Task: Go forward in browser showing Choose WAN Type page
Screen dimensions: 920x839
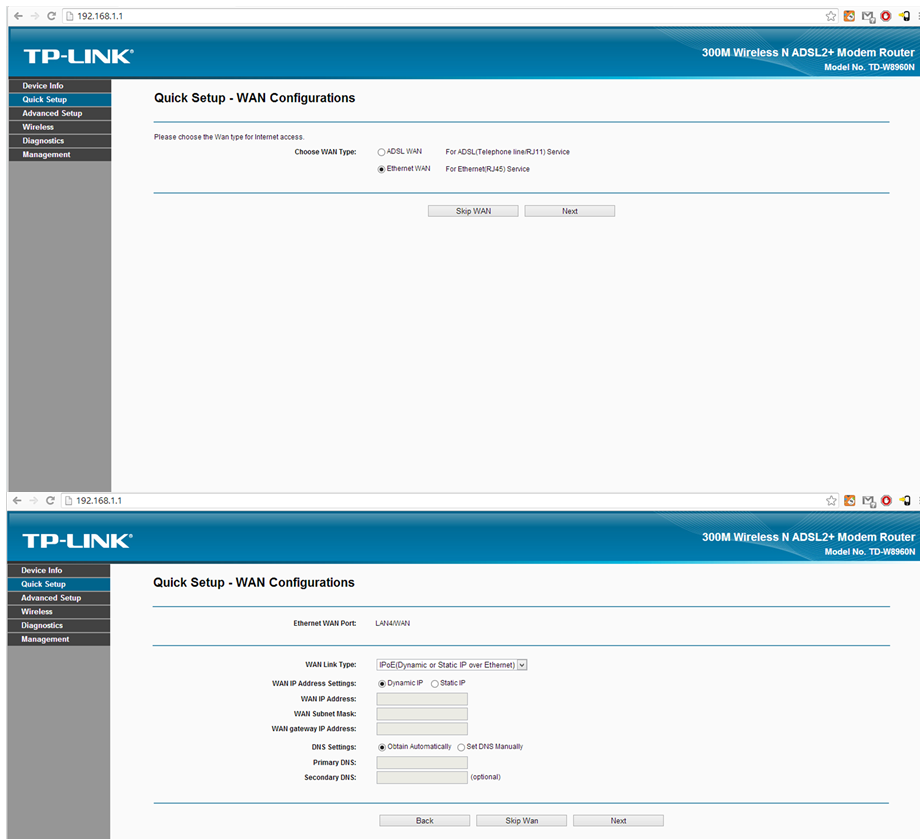Action: [35, 16]
